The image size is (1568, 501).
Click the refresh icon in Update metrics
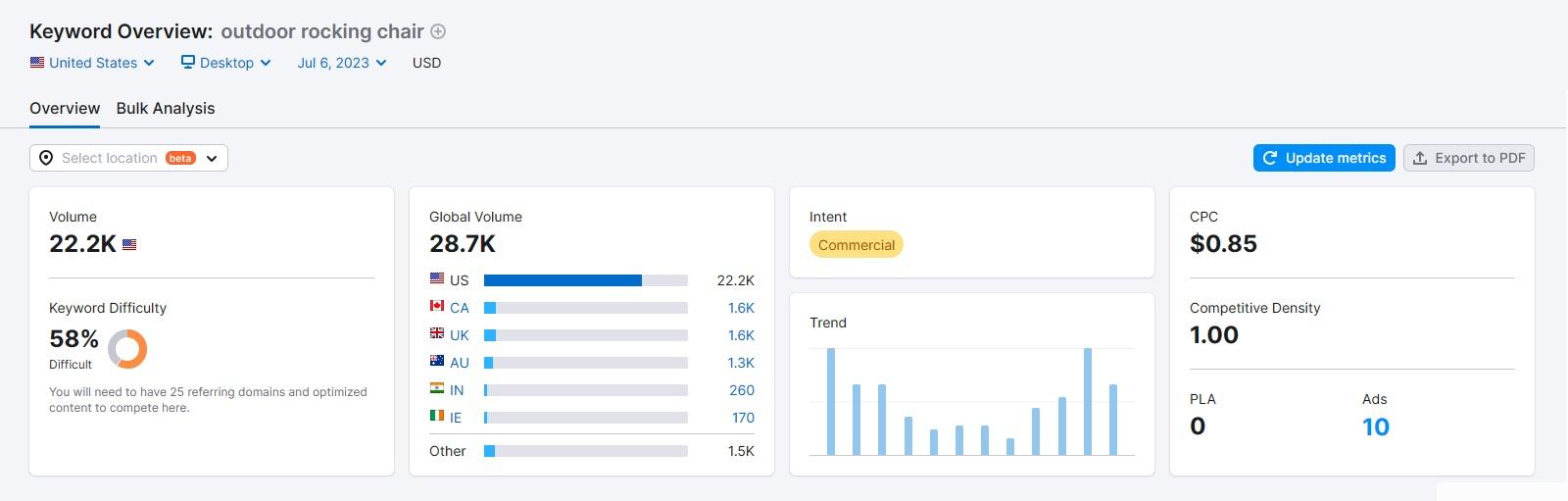[1270, 158]
